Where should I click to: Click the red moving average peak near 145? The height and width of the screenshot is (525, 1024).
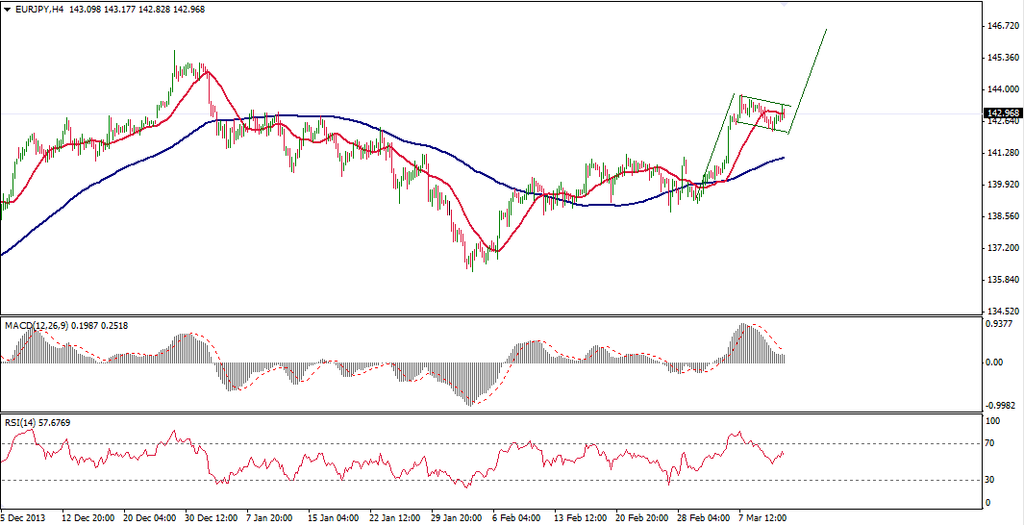pyautogui.click(x=206, y=72)
